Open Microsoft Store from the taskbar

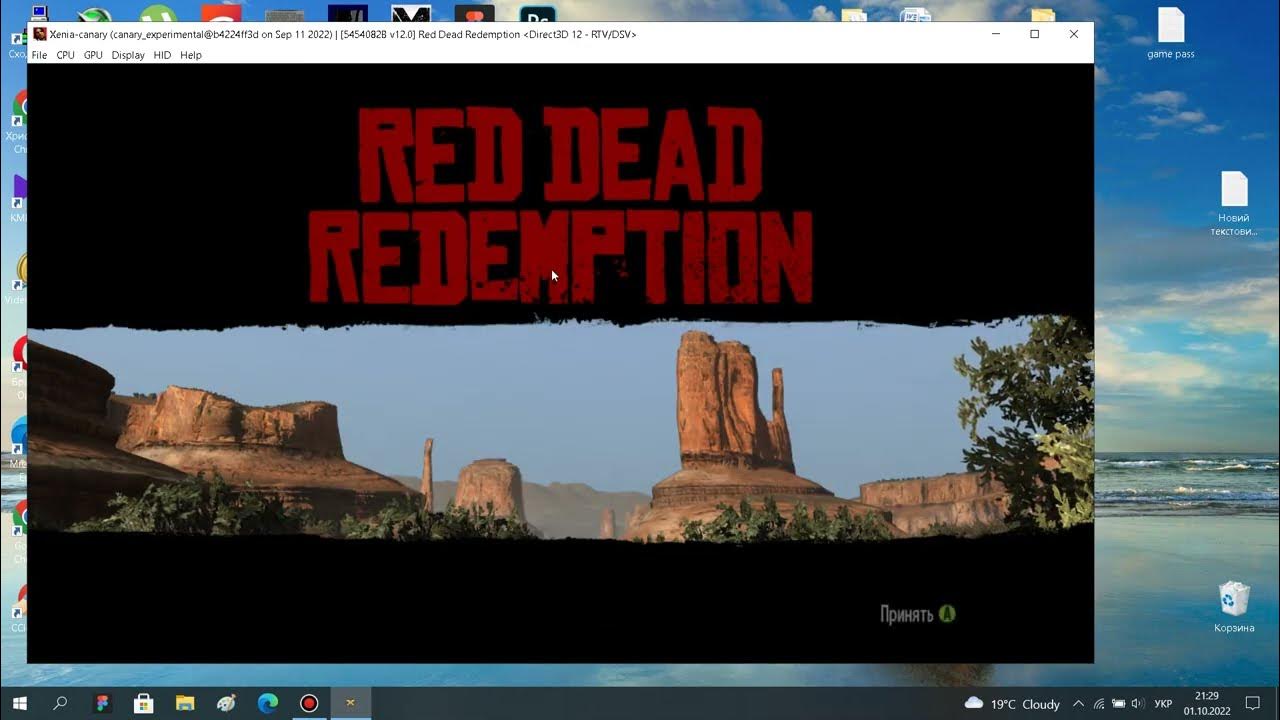coord(143,703)
